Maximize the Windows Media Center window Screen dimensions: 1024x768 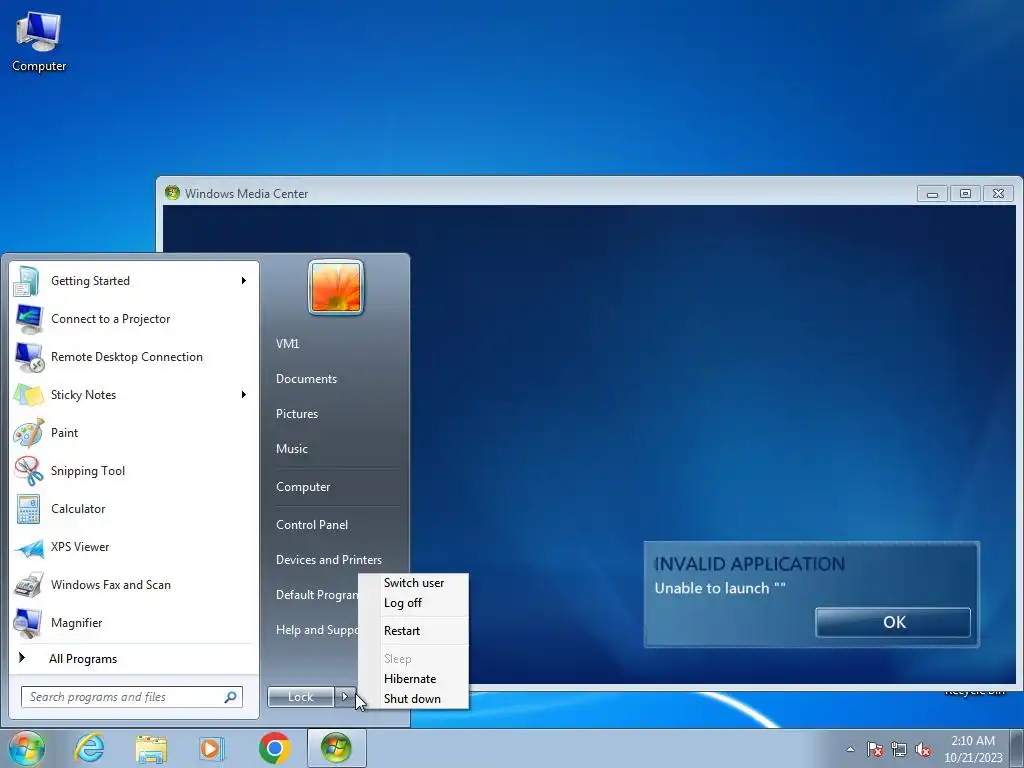point(965,194)
